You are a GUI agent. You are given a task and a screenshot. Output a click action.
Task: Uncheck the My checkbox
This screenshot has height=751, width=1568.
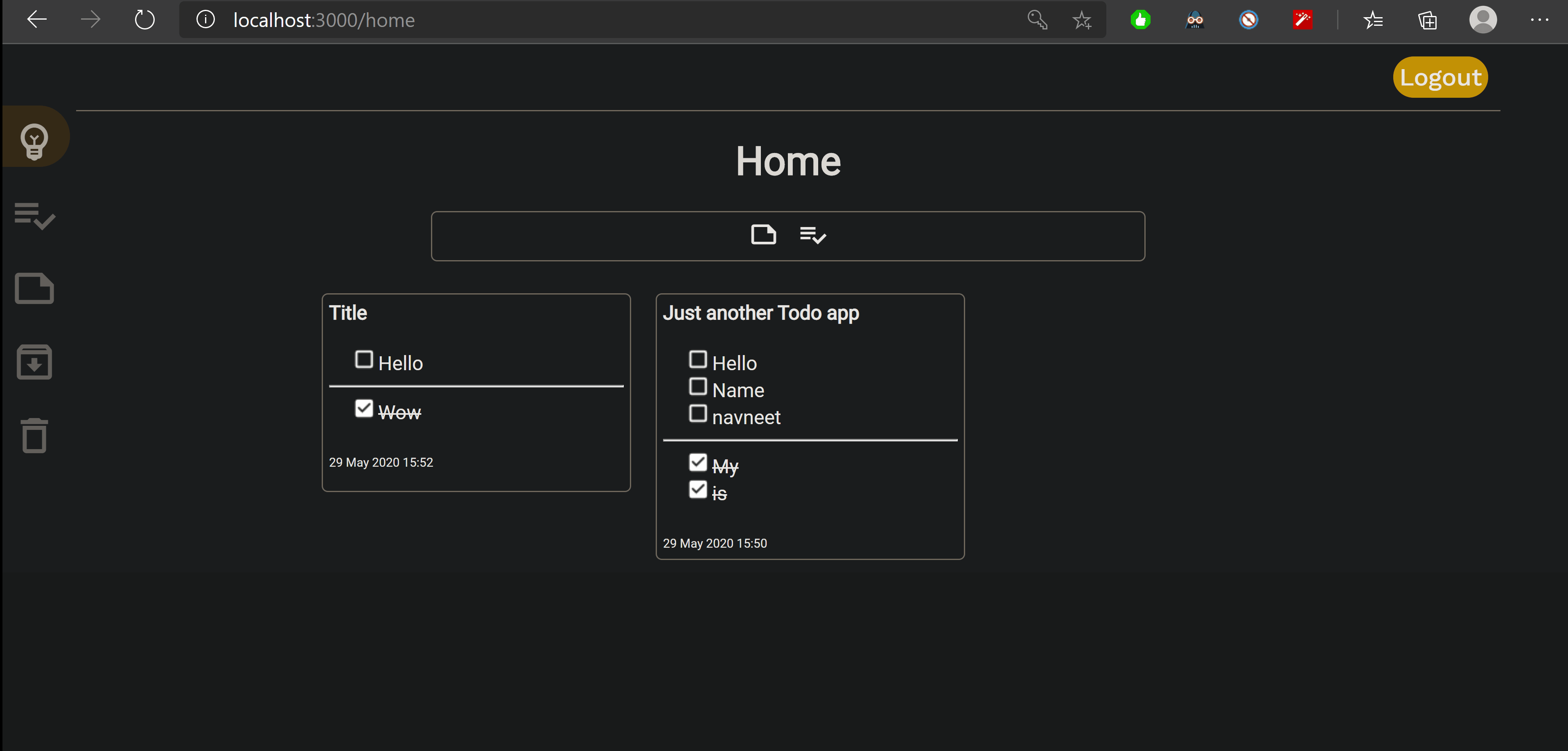click(x=697, y=463)
